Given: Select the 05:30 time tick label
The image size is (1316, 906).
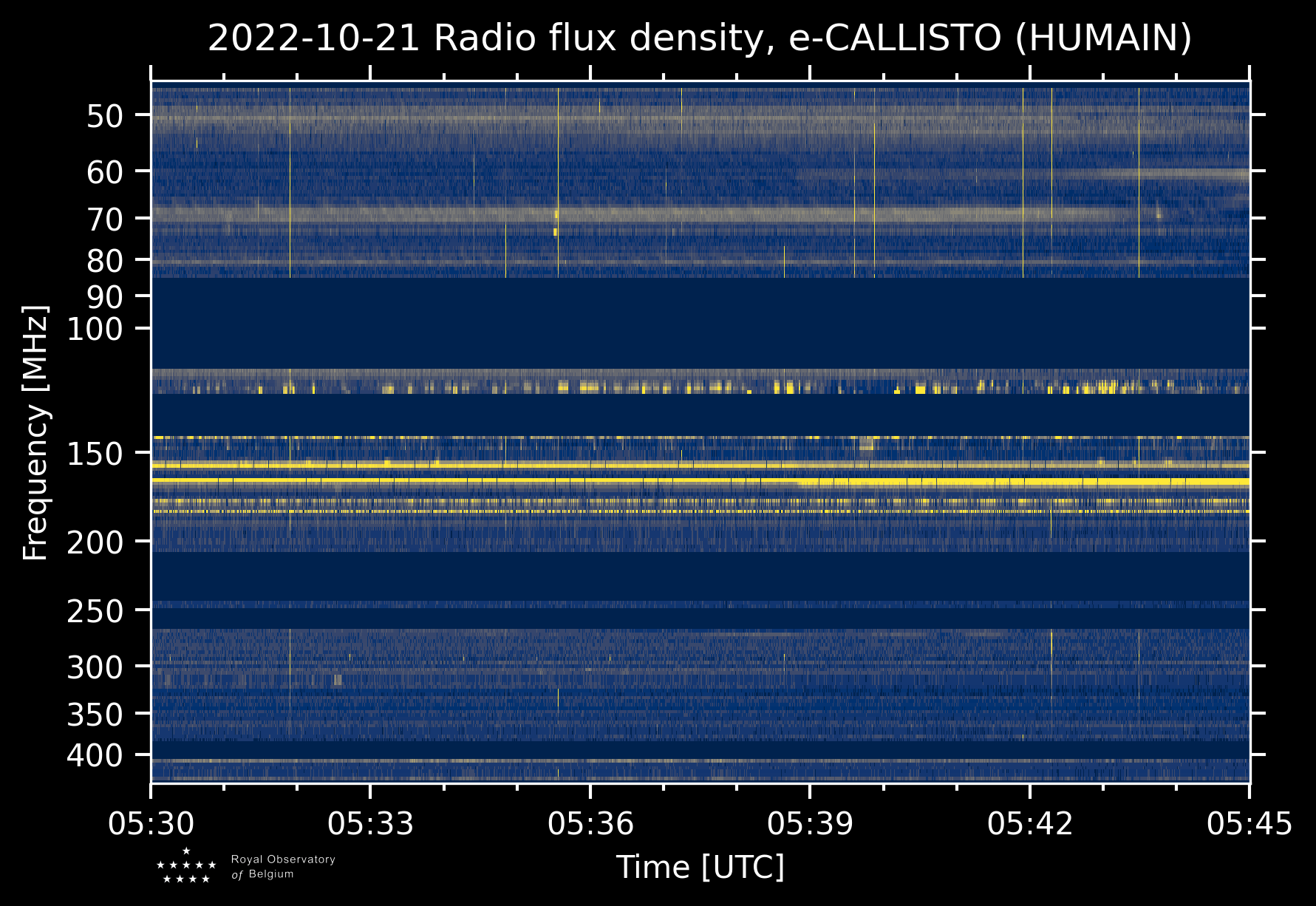Looking at the screenshot, I should click(x=151, y=823).
